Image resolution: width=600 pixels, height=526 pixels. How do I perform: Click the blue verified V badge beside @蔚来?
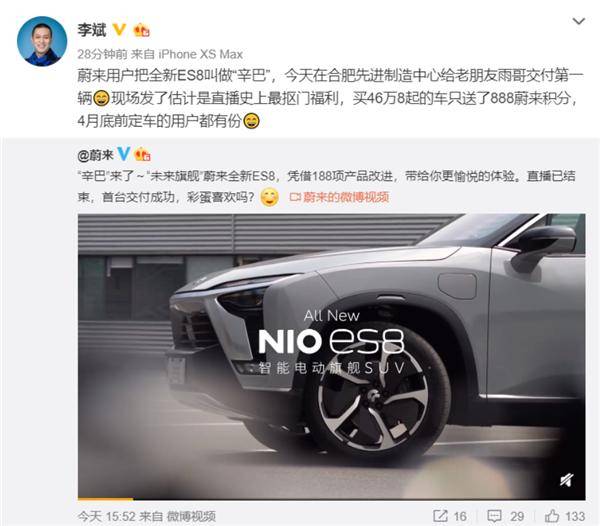(x=123, y=154)
